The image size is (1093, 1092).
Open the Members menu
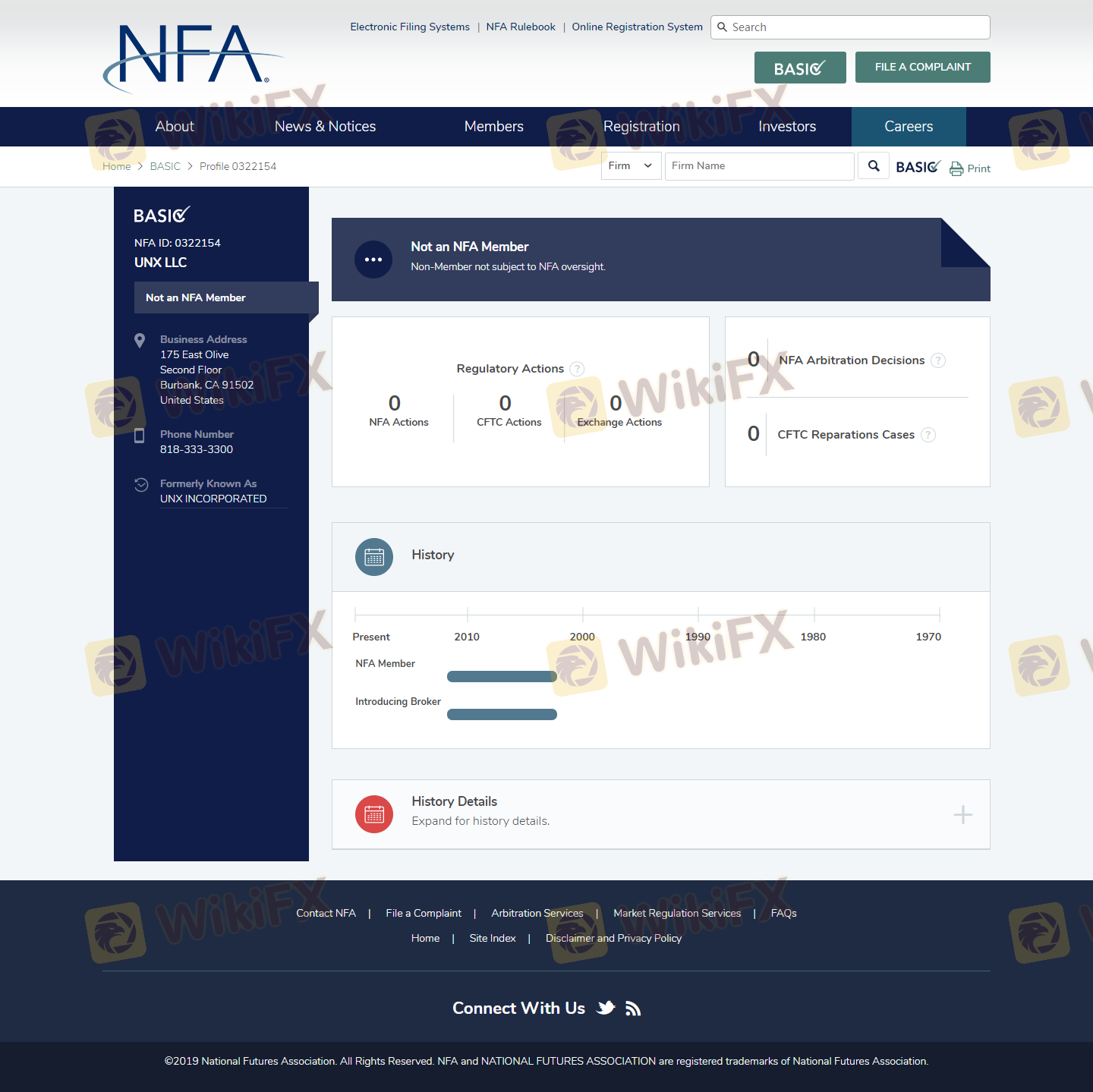[494, 127]
